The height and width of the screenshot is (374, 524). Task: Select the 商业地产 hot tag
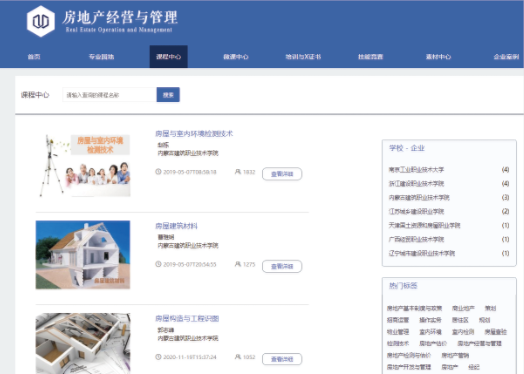click(463, 308)
